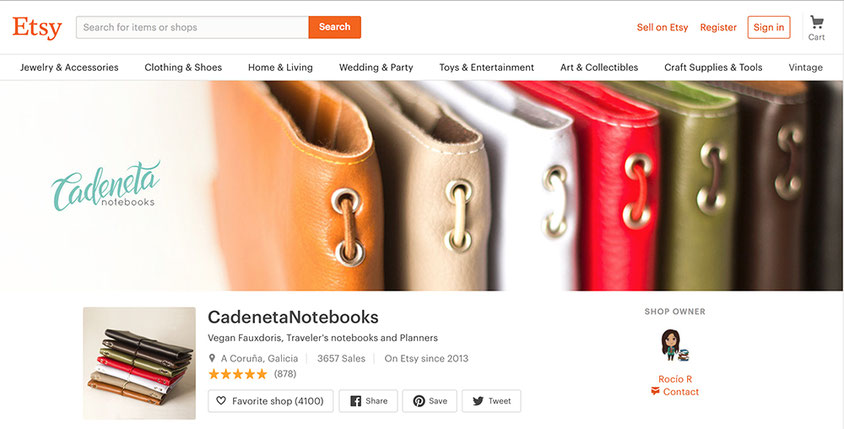The image size is (844, 429).
Task: Open the Home & Living category
Action: pos(280,67)
